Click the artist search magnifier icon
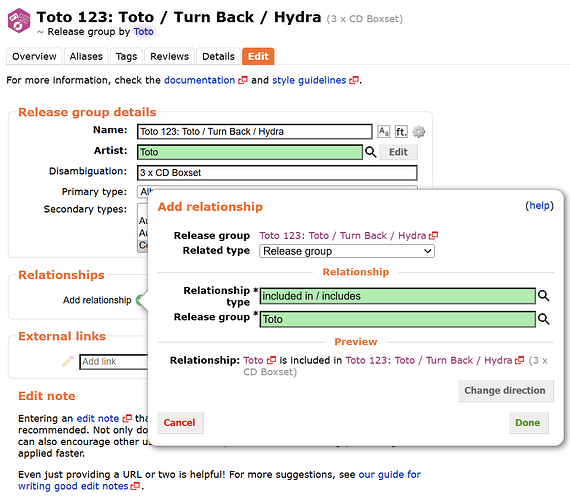The width and height of the screenshot is (570, 500). point(370,152)
